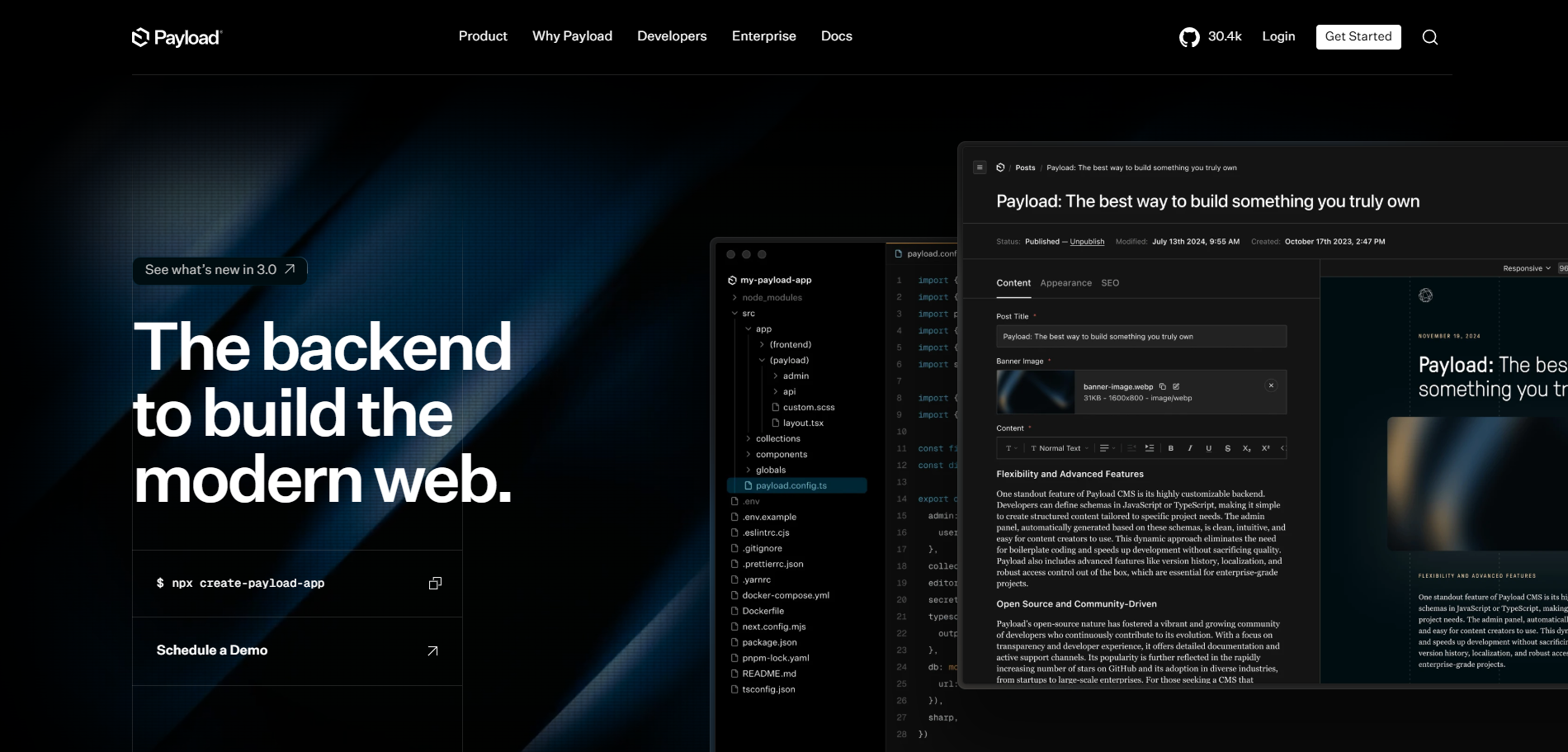The image size is (1568, 752).
Task: Click the Login link
Action: tap(1278, 36)
